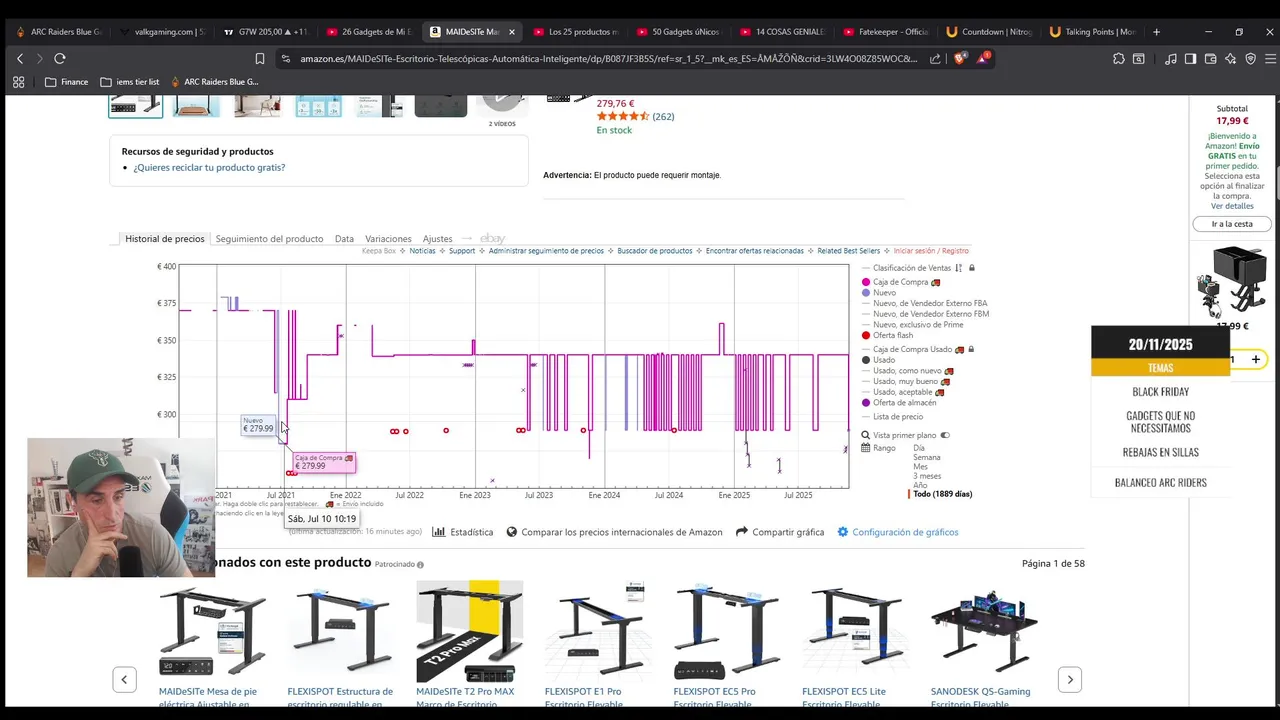Go to next sponsored products page arrow
Image resolution: width=1280 pixels, height=720 pixels.
tap(1070, 680)
